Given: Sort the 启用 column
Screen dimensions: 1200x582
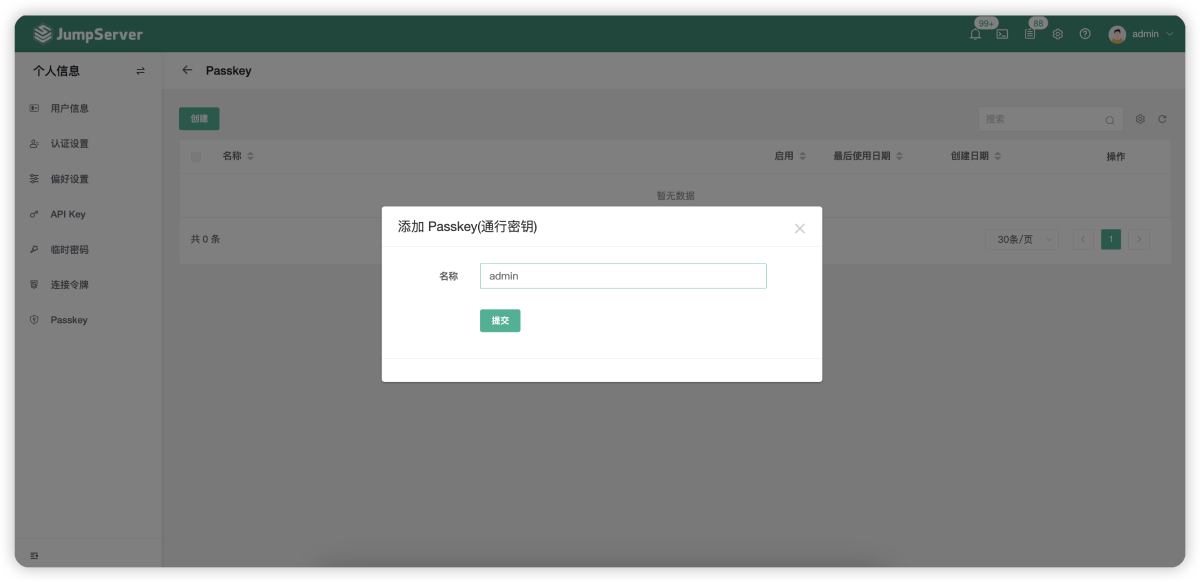Looking at the screenshot, I should (x=803, y=156).
